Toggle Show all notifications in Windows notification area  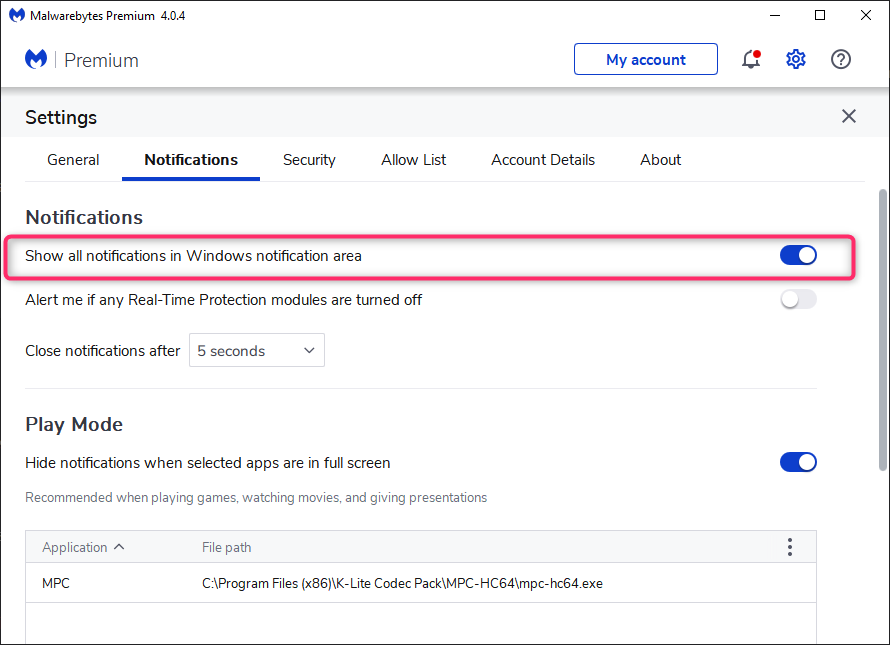click(798, 256)
